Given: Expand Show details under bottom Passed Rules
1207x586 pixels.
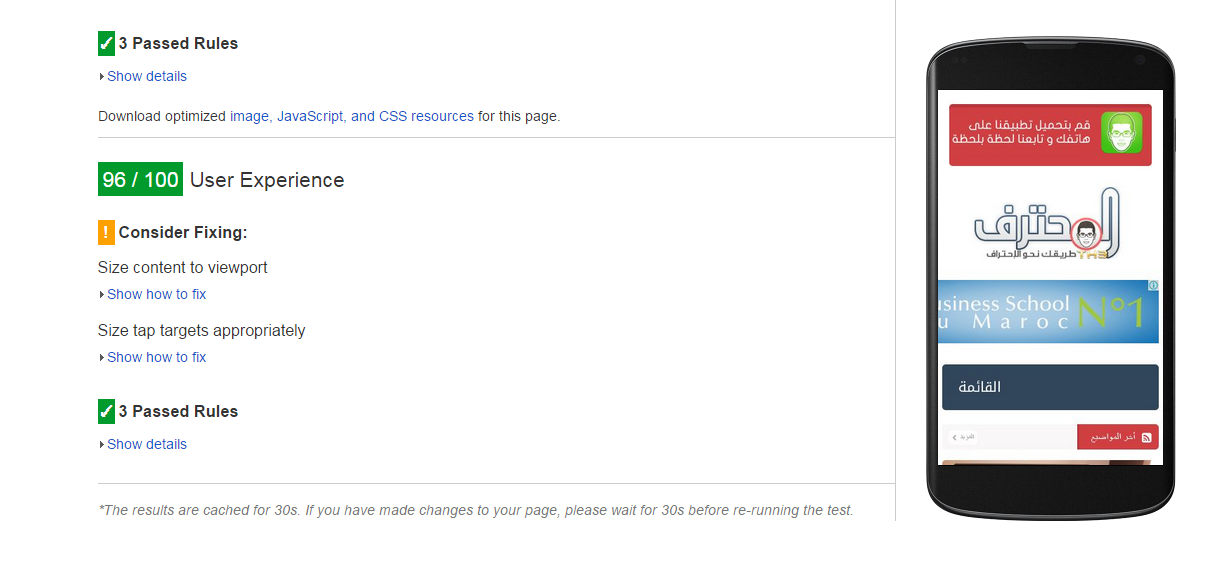Looking at the screenshot, I should pyautogui.click(x=146, y=444).
